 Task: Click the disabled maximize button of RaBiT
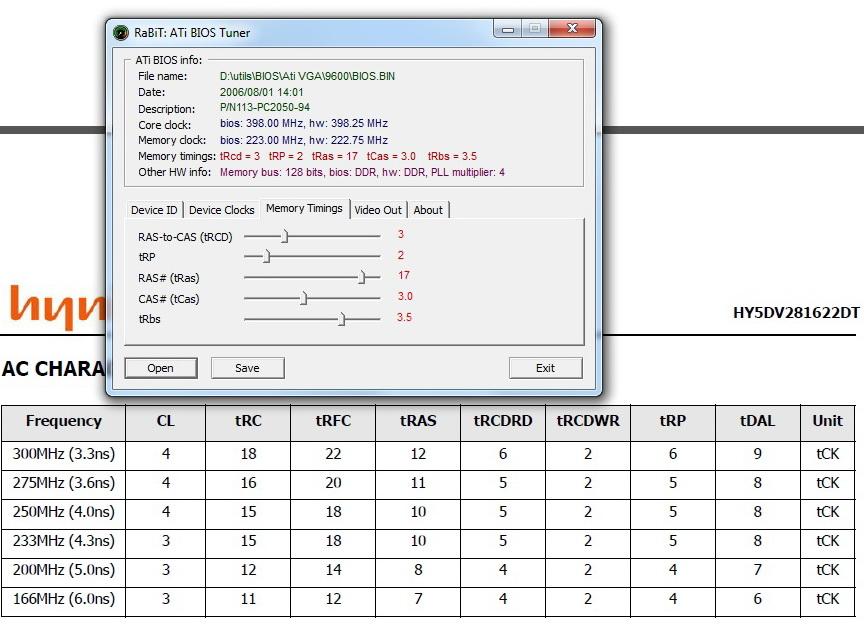pyautogui.click(x=534, y=29)
